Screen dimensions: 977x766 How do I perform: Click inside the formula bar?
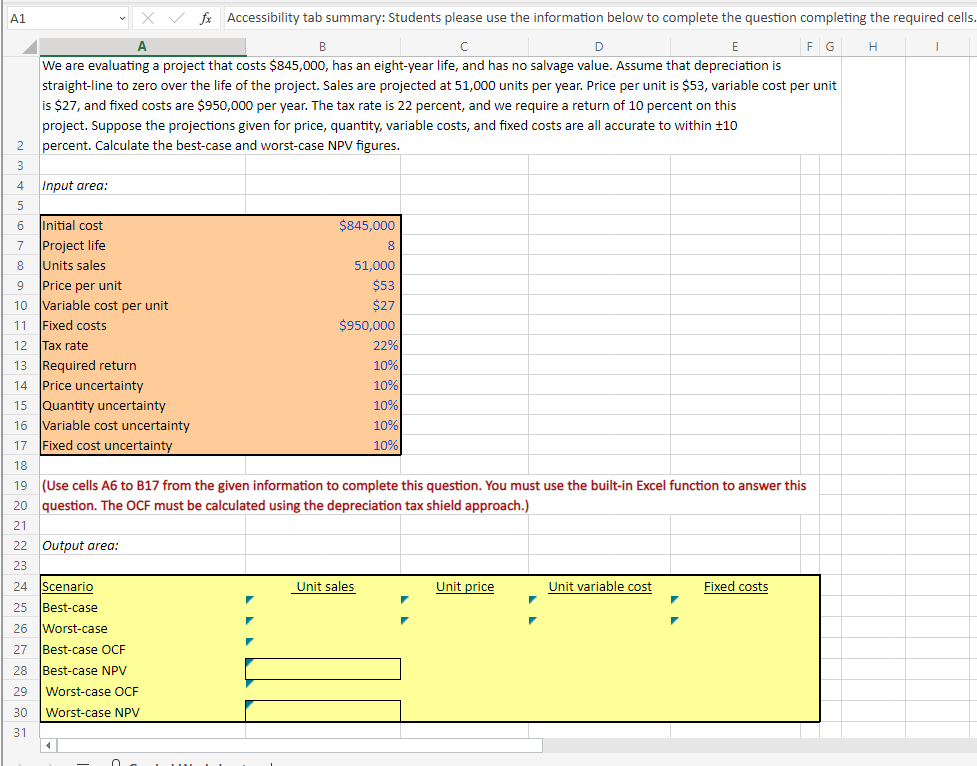click(500, 17)
